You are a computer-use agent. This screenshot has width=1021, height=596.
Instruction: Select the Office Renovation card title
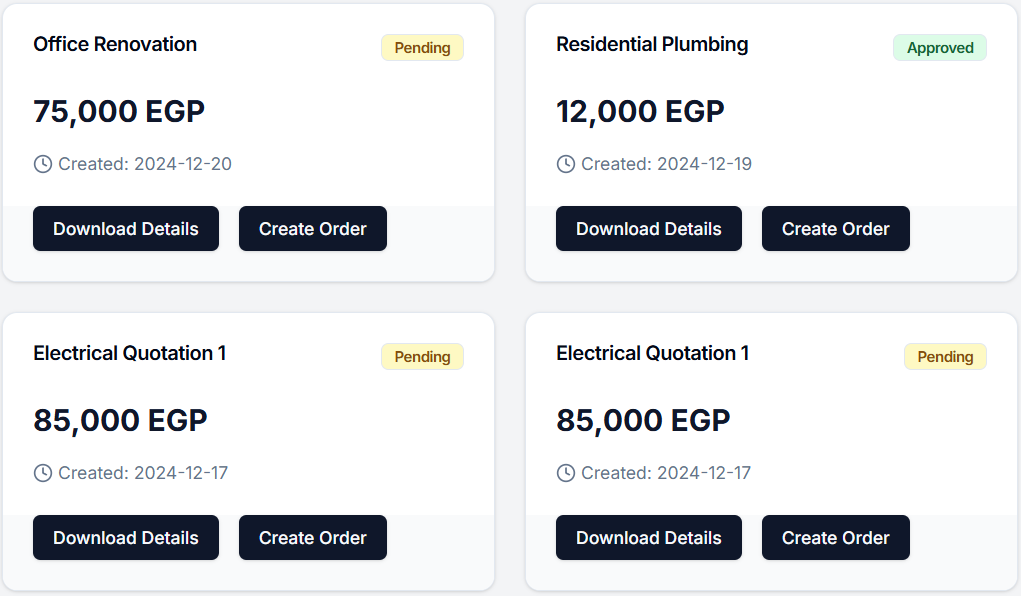[115, 44]
